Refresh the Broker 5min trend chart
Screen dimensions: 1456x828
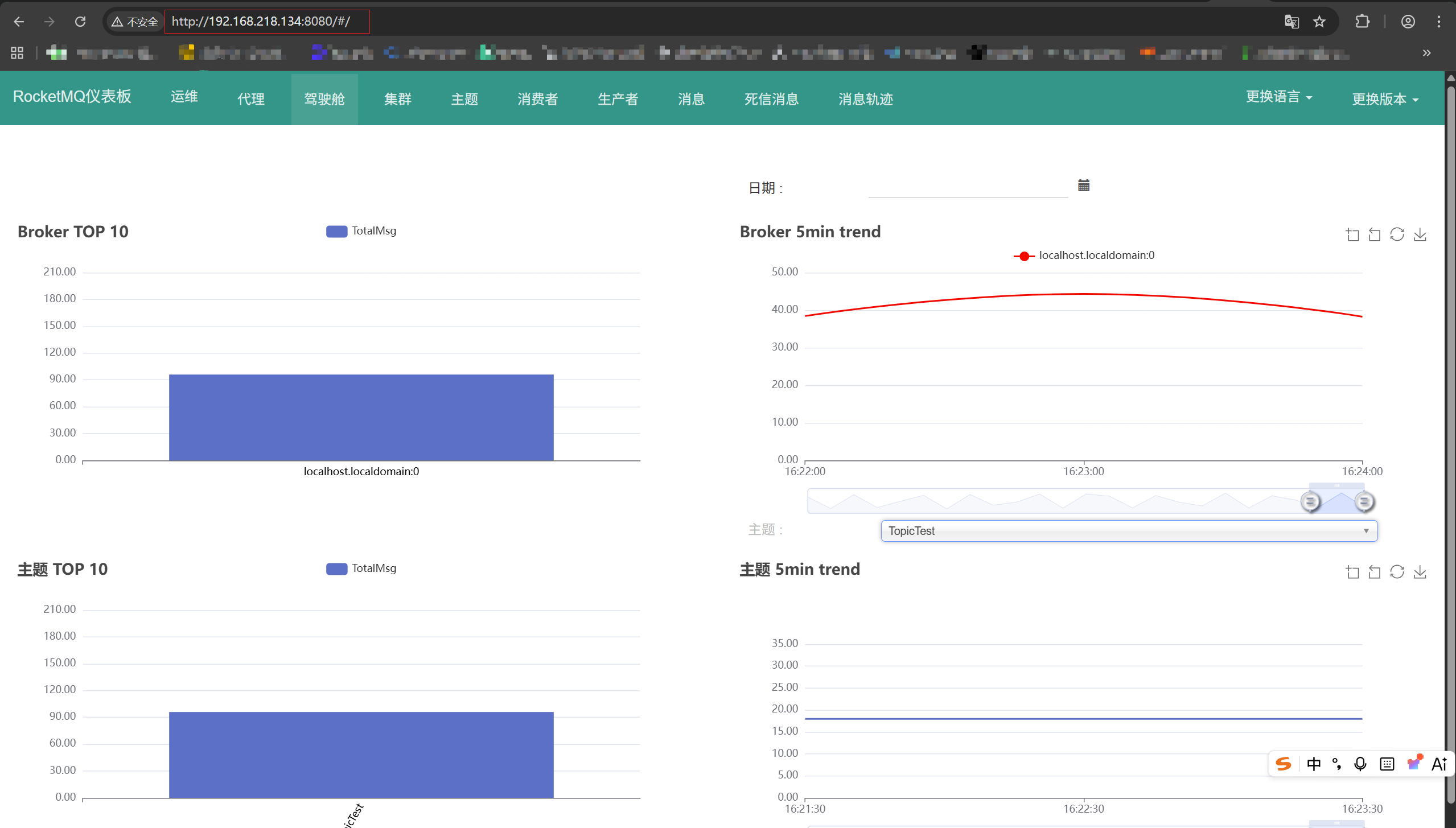(1398, 234)
